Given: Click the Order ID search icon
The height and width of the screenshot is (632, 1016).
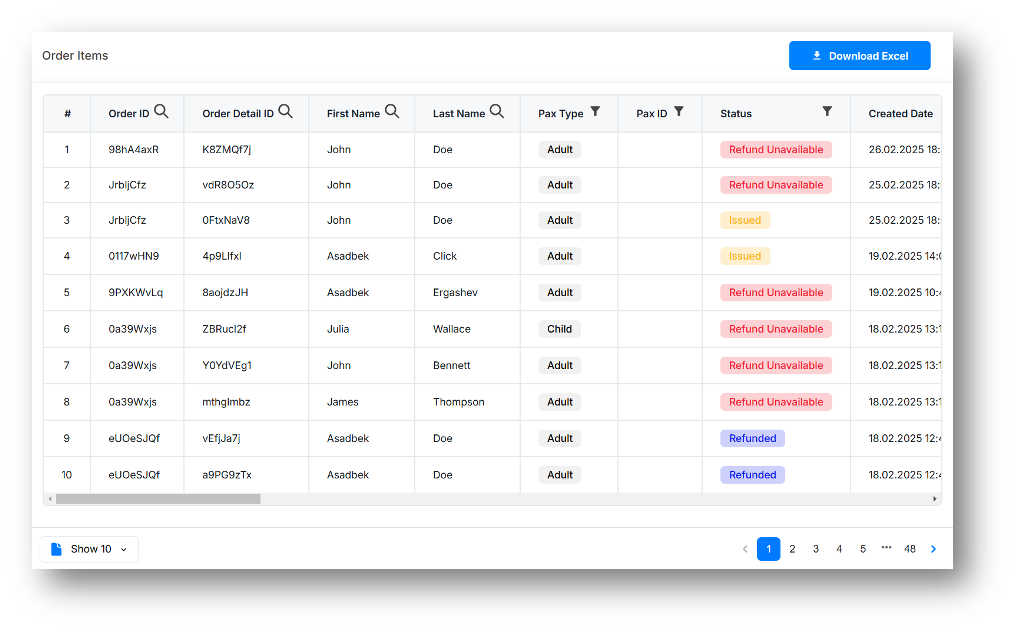Looking at the screenshot, I should pos(161,112).
